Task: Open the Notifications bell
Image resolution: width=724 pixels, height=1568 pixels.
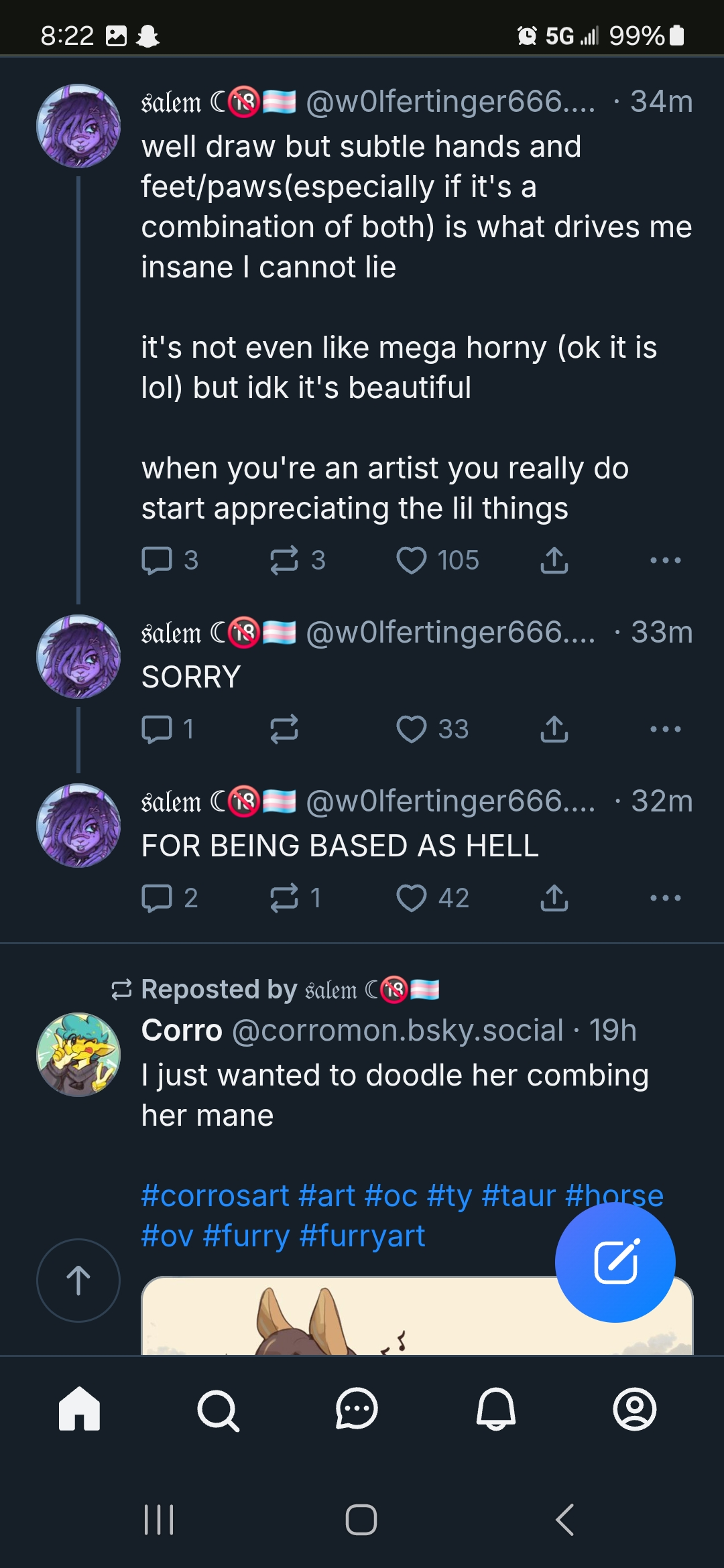Action: 496,1409
